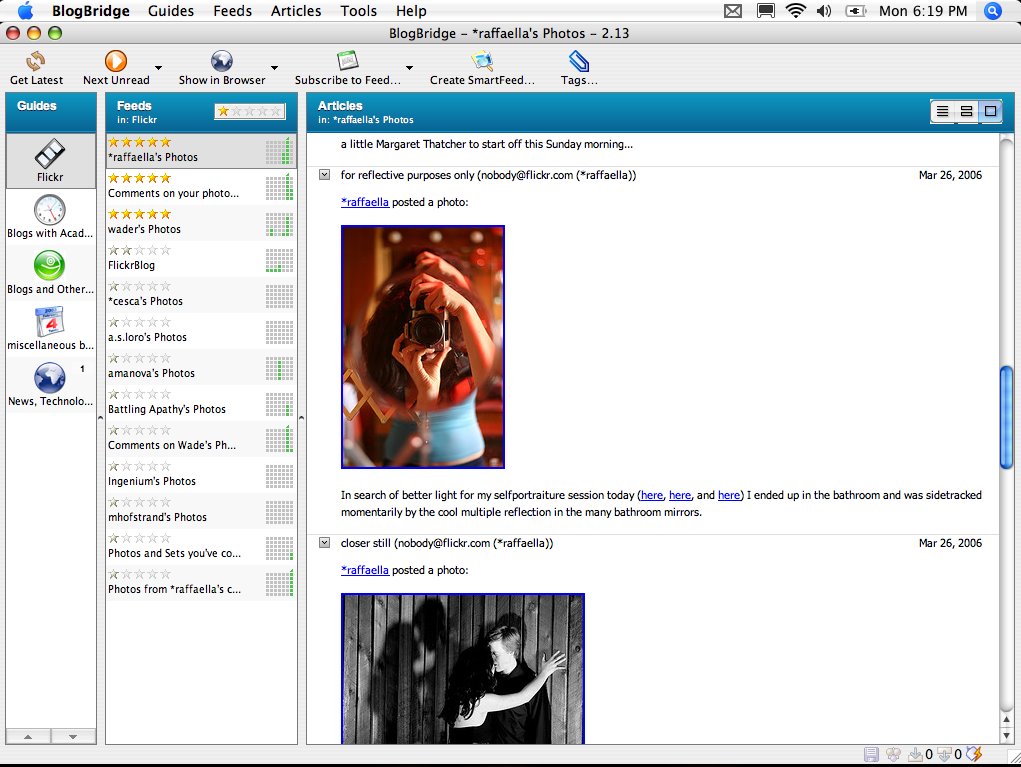Click the floppy disk status bar icon
1021x767 pixels.
(x=871, y=754)
